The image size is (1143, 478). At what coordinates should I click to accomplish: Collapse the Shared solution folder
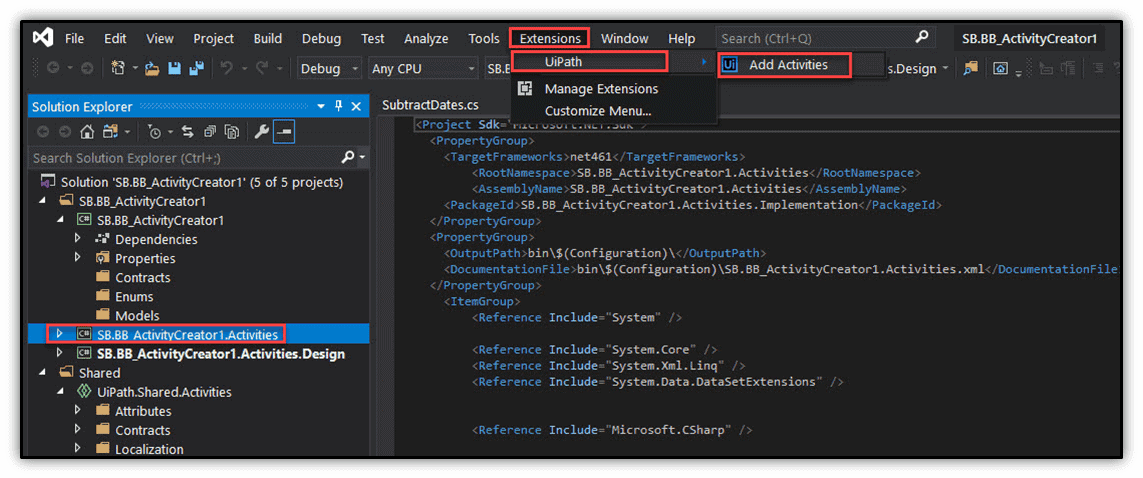click(x=42, y=372)
